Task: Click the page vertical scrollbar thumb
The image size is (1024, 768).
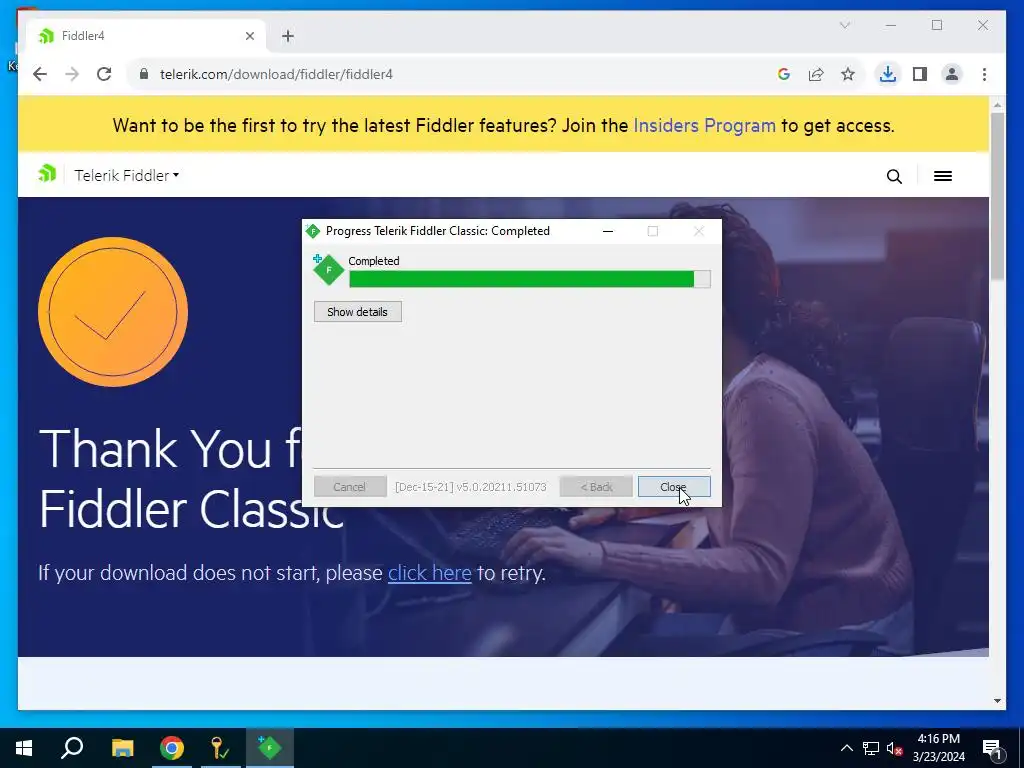Action: (x=997, y=196)
